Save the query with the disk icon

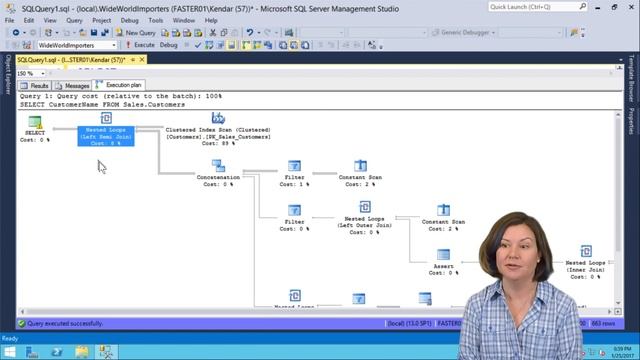(94, 33)
